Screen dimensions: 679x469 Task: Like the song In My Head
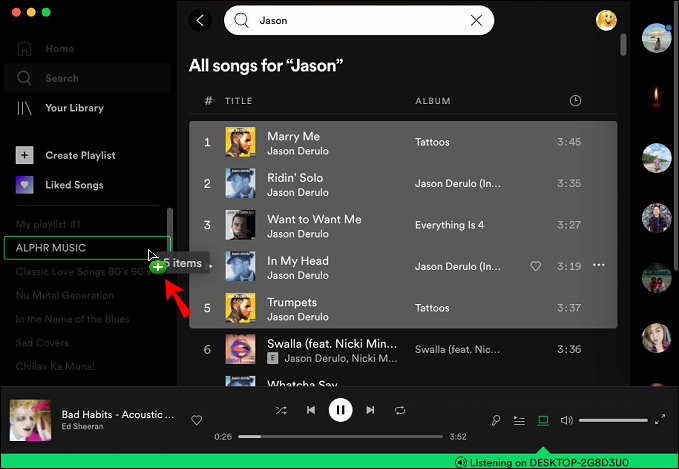click(x=535, y=266)
